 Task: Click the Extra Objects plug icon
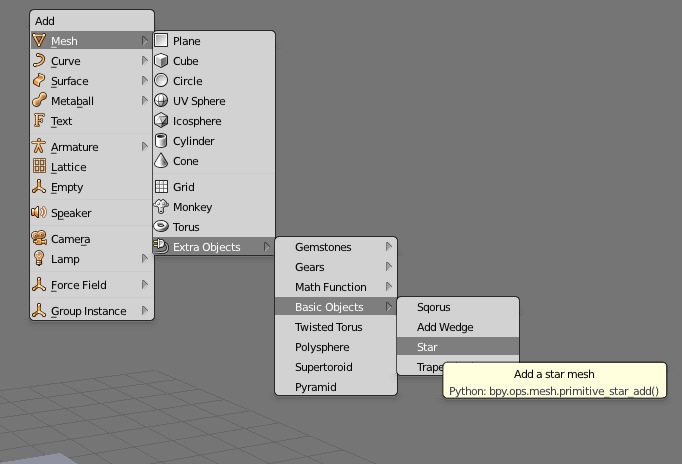(161, 247)
